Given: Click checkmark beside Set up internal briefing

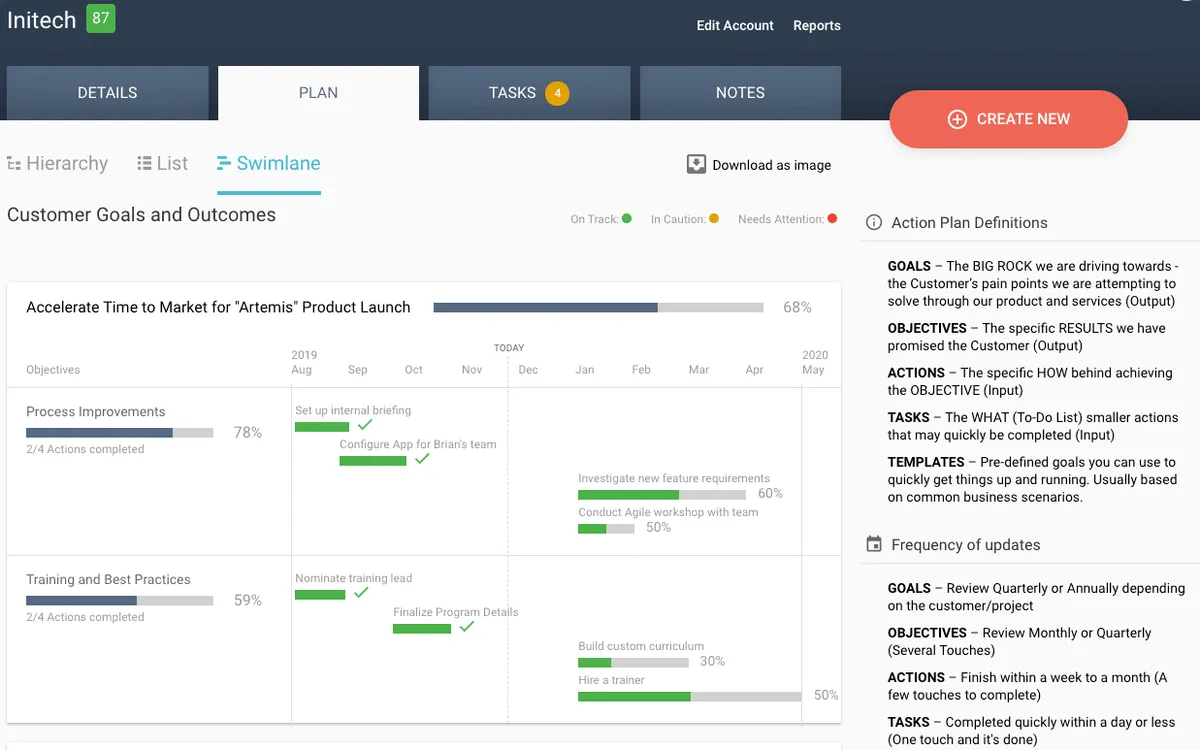Looking at the screenshot, I should click(x=365, y=425).
